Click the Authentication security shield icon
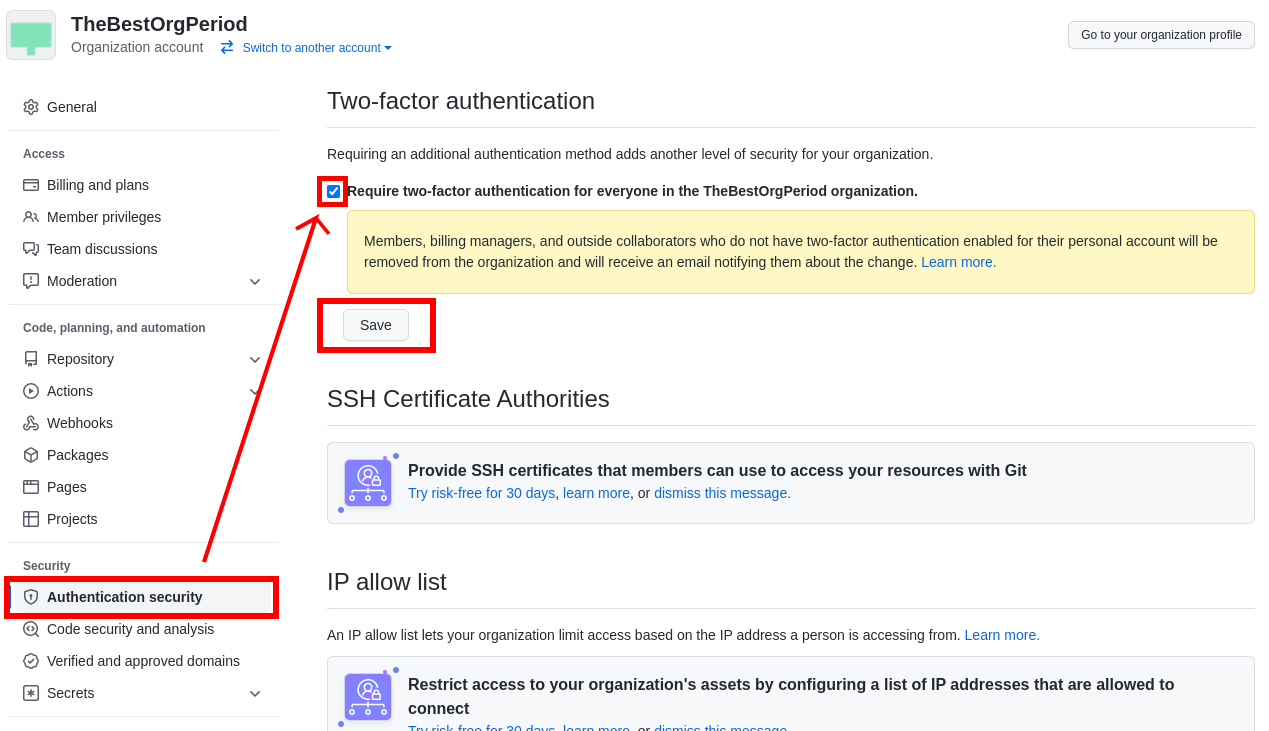Image resolution: width=1269 pixels, height=731 pixels. (31, 597)
